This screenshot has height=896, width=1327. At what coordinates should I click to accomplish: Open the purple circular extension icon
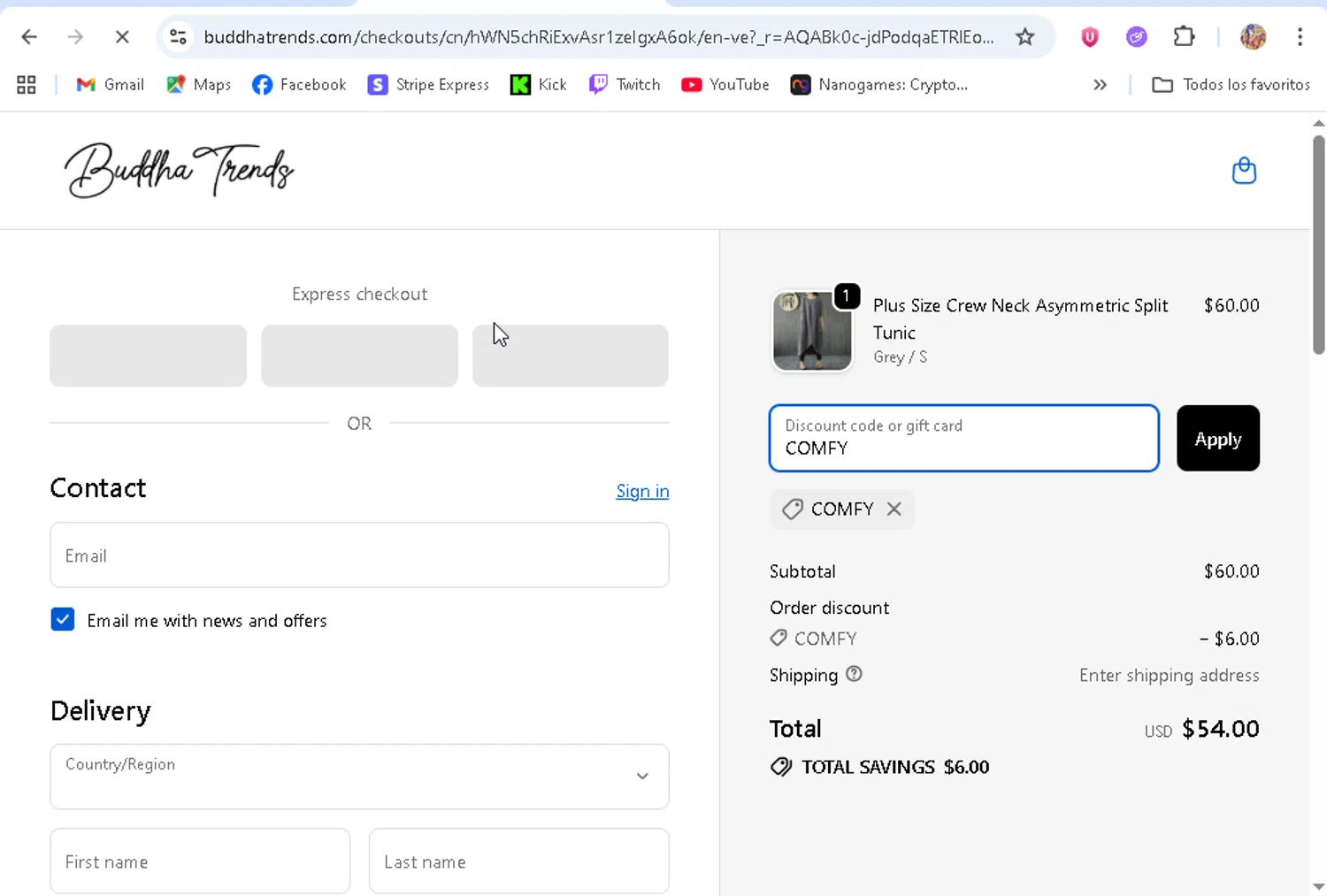(1137, 37)
